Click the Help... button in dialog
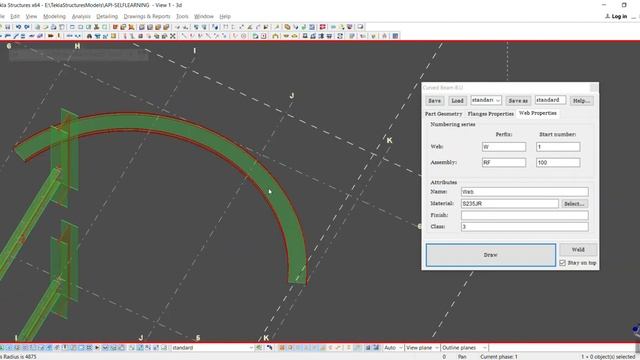The image size is (640, 360). coord(581,100)
